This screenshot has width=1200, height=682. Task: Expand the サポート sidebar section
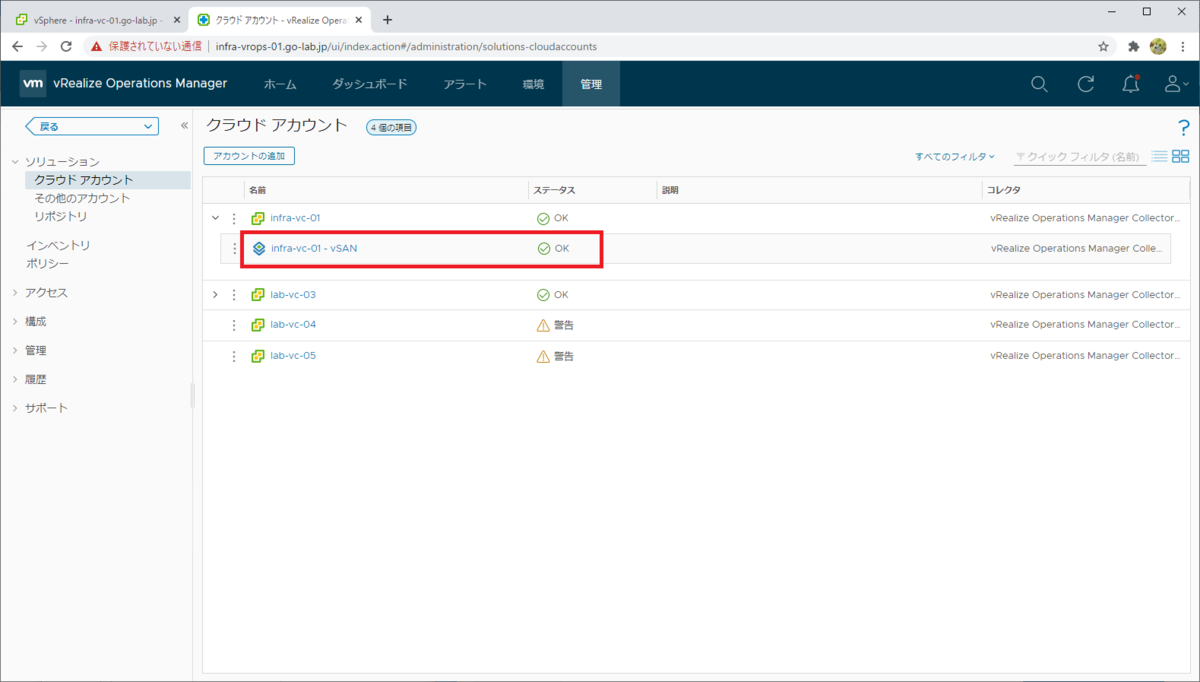click(15, 409)
